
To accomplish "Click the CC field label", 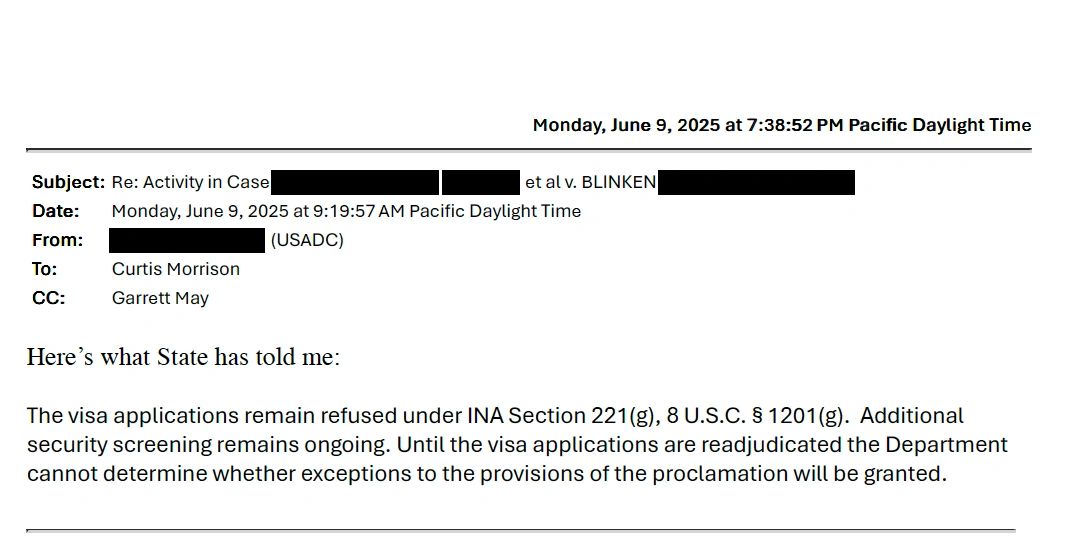I will pos(48,298).
